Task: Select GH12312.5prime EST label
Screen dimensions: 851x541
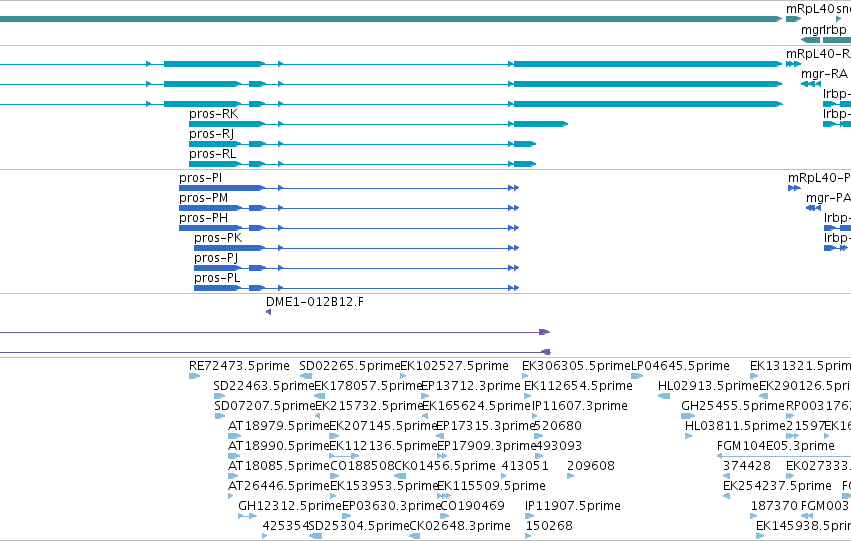Action: point(290,507)
